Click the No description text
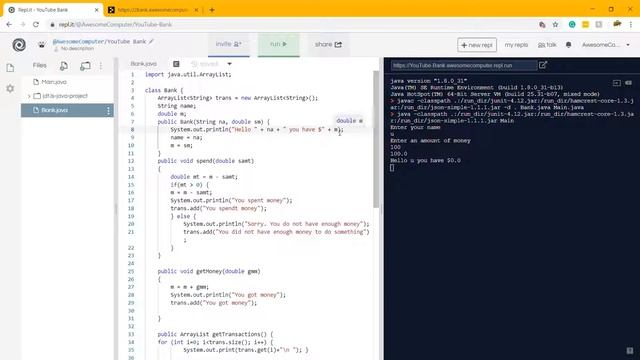Image resolution: width=640 pixels, height=360 pixels. click(77, 49)
